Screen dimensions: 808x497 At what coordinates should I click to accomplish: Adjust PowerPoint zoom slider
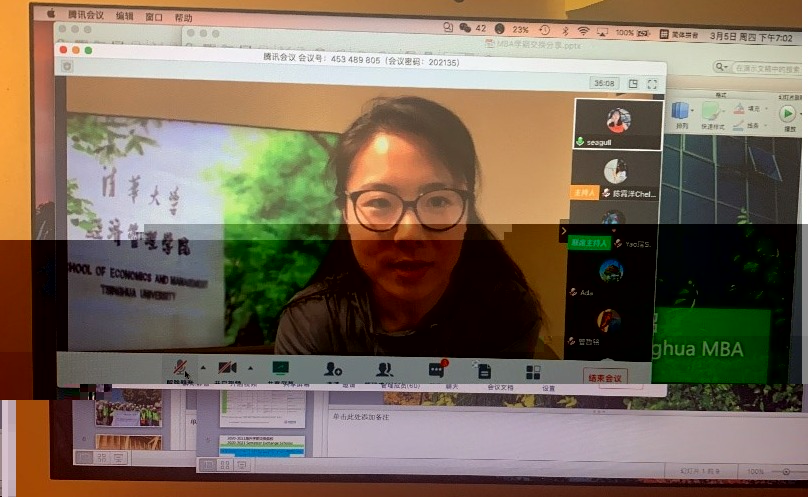(x=787, y=472)
